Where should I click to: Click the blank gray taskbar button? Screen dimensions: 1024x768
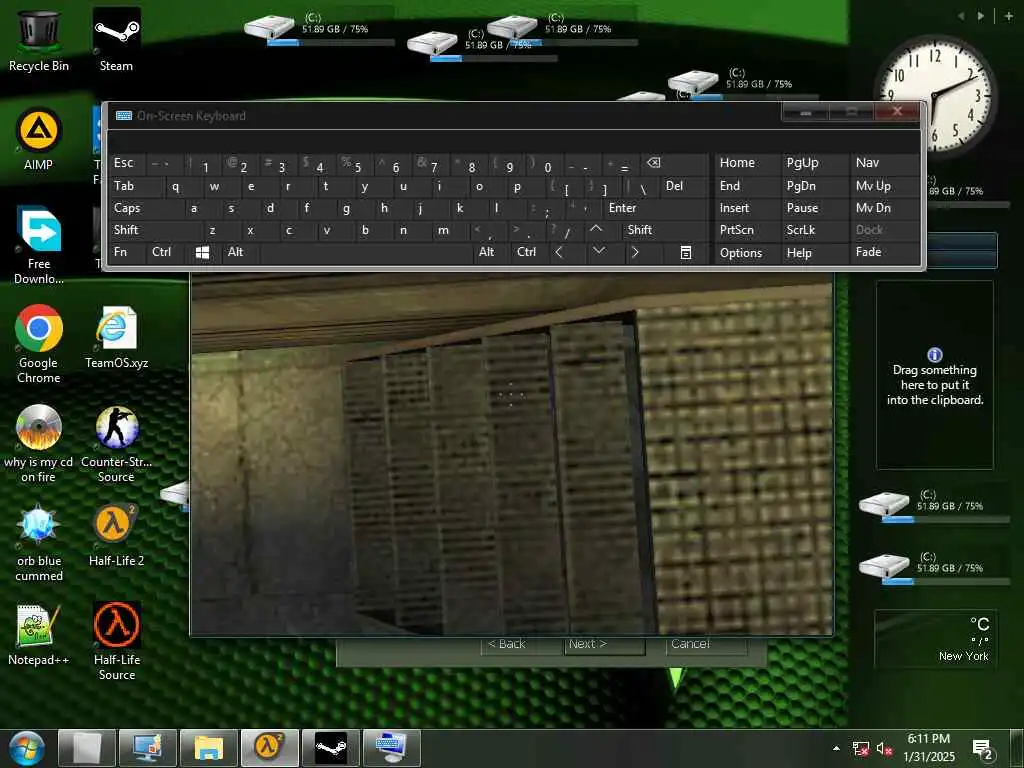click(87, 748)
